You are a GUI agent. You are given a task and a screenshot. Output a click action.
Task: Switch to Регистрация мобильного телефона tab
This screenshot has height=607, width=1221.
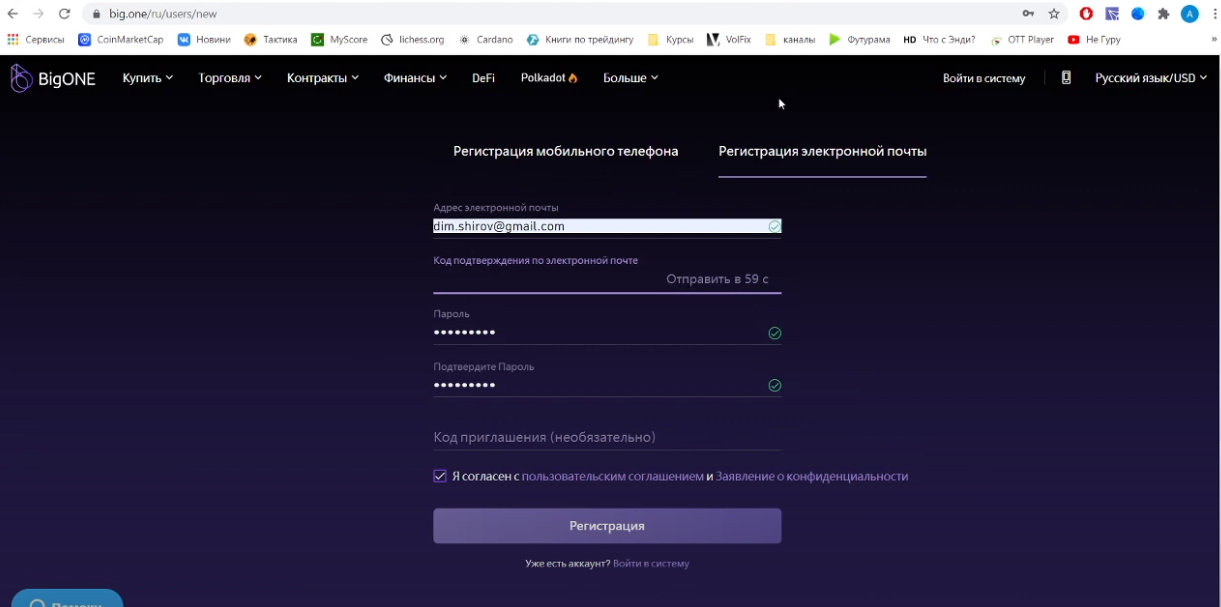point(566,151)
